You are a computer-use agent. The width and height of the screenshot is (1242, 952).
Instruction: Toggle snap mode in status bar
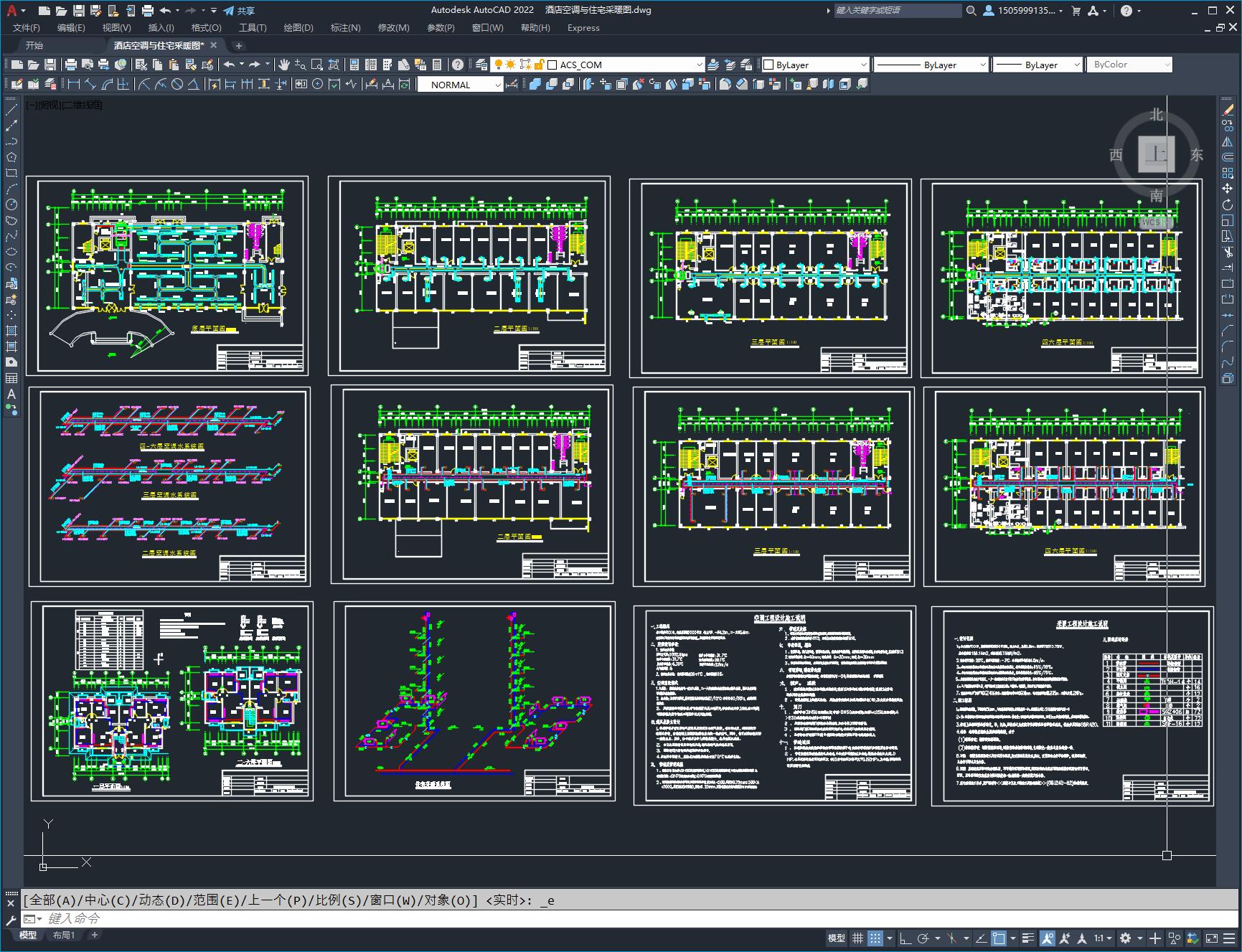(x=875, y=938)
